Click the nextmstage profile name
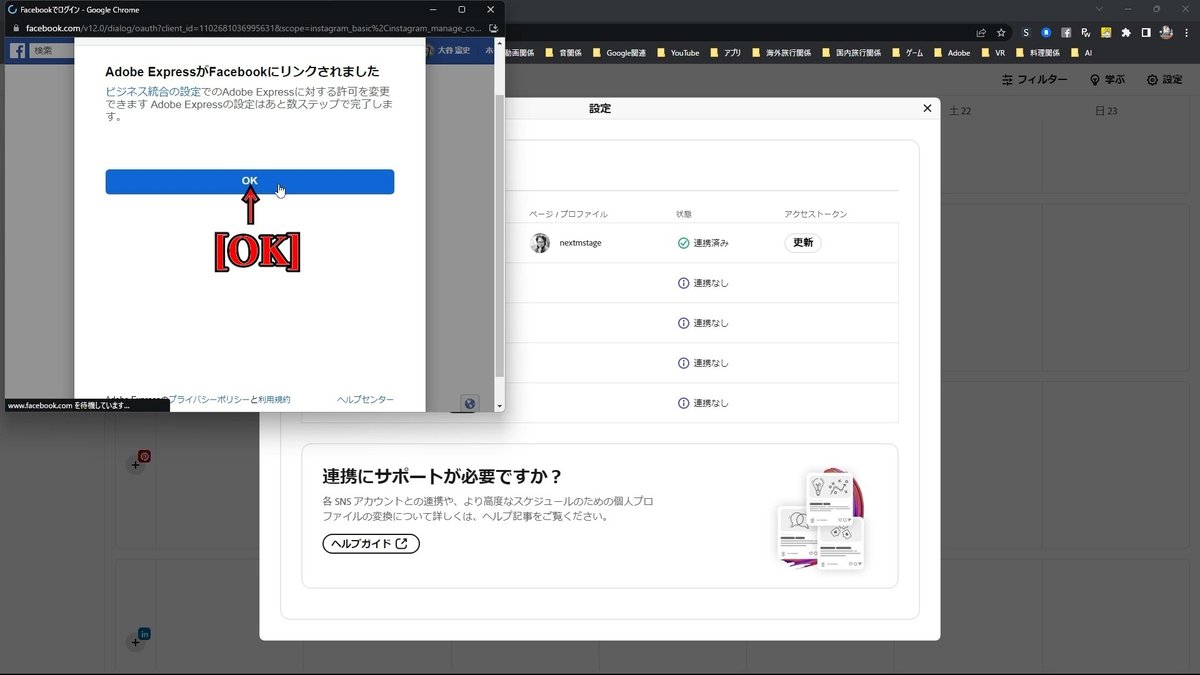This screenshot has width=1200, height=675. (x=580, y=243)
